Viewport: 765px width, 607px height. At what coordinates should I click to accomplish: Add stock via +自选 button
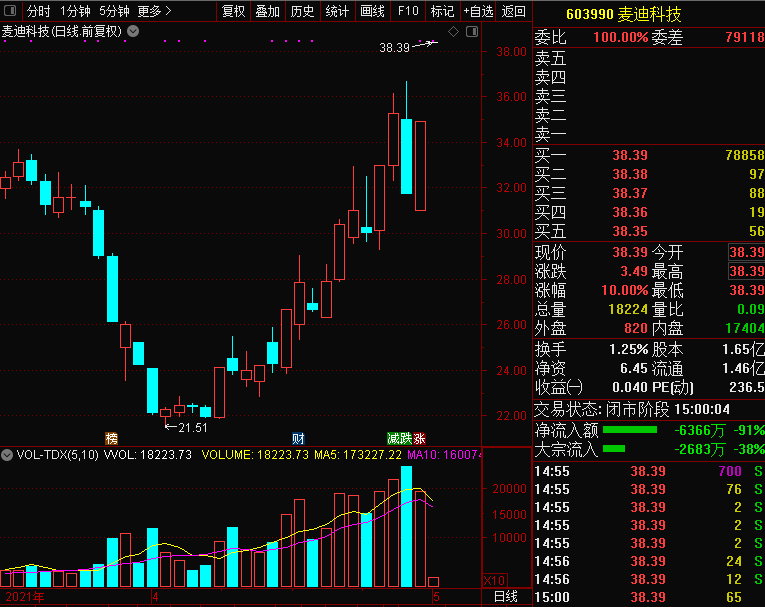click(478, 11)
